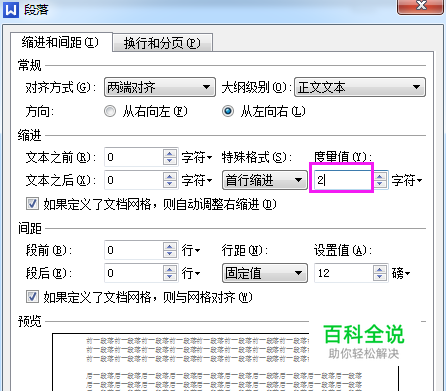Screen dimensions: 446x391
Task: Switch to the 换行和分页 tab
Action: tap(162, 43)
